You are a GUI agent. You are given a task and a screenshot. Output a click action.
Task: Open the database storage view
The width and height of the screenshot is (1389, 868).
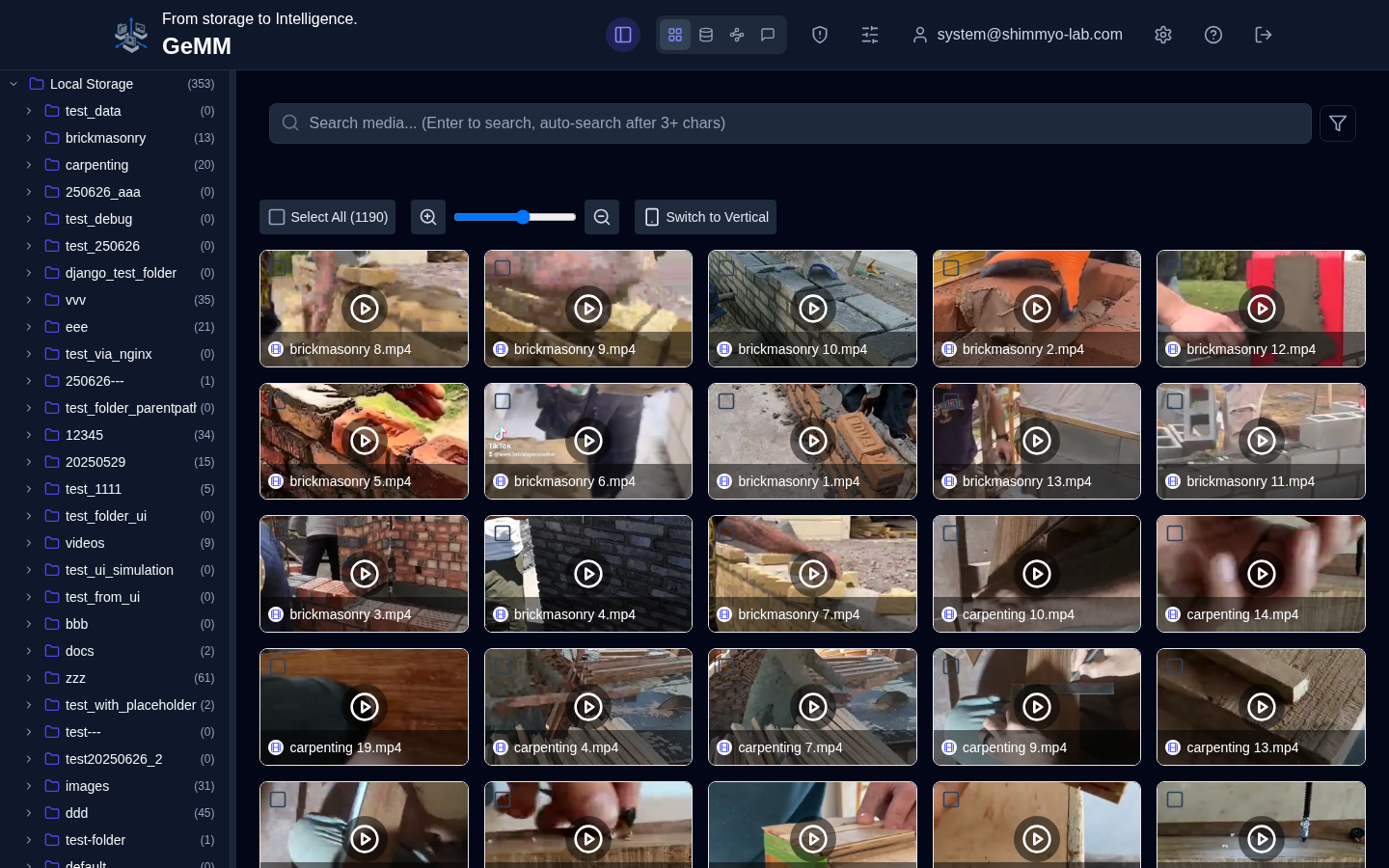pos(706,35)
